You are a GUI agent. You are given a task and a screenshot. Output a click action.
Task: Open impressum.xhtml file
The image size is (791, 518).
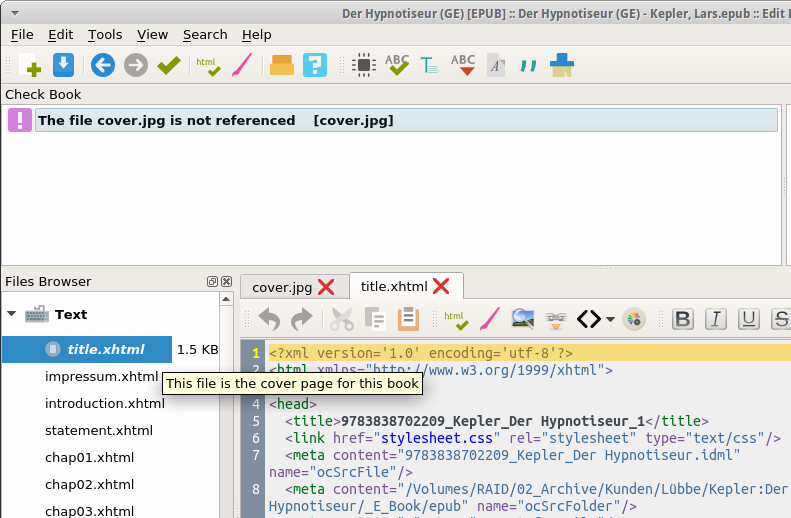click(101, 377)
